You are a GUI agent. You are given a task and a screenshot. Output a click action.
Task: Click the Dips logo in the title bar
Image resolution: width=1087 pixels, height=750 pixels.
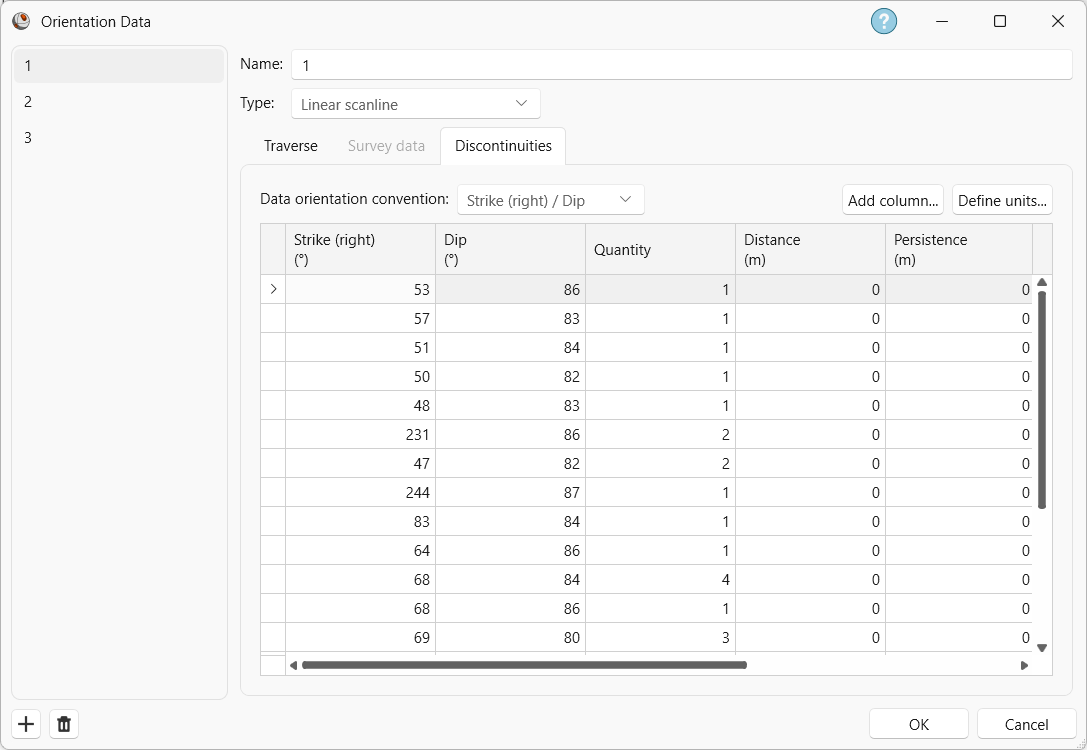point(21,21)
